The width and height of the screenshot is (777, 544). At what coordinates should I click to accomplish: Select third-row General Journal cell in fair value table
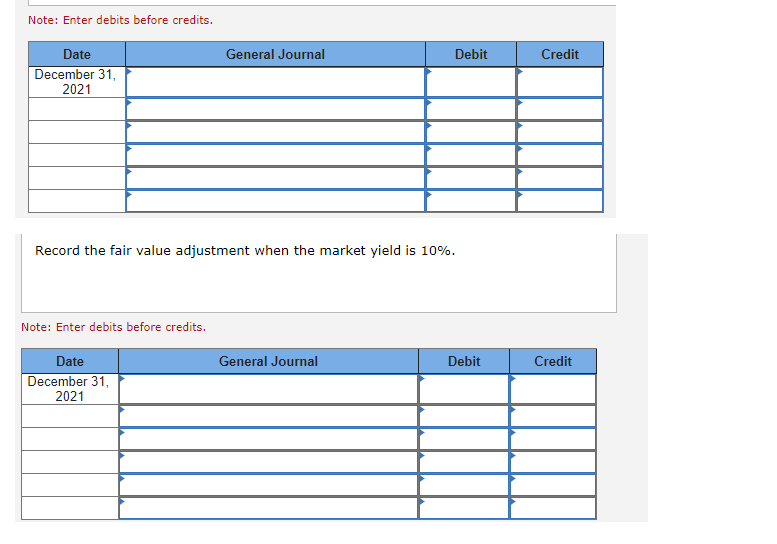pos(269,439)
